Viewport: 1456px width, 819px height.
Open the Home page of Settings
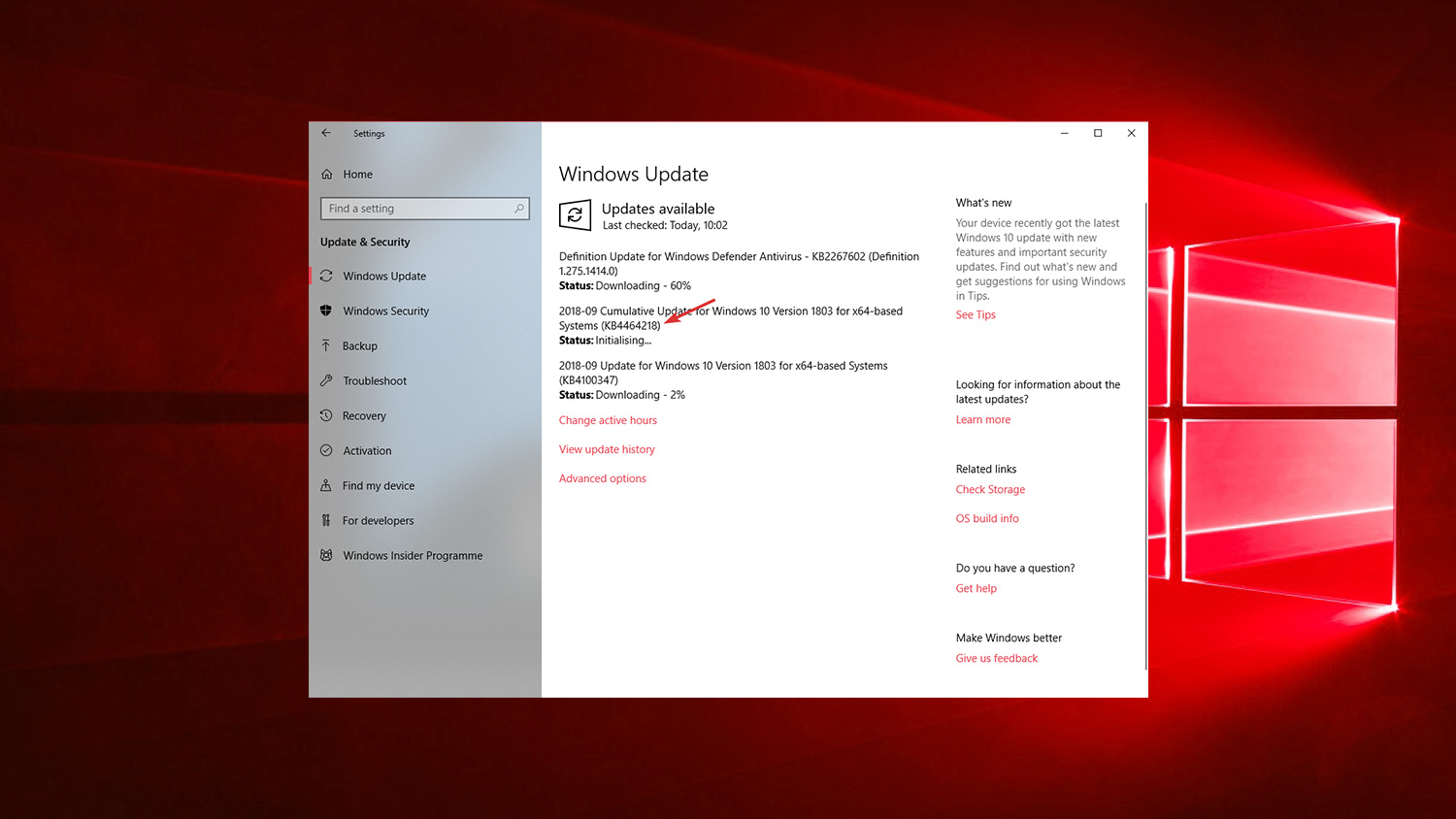[x=356, y=174]
